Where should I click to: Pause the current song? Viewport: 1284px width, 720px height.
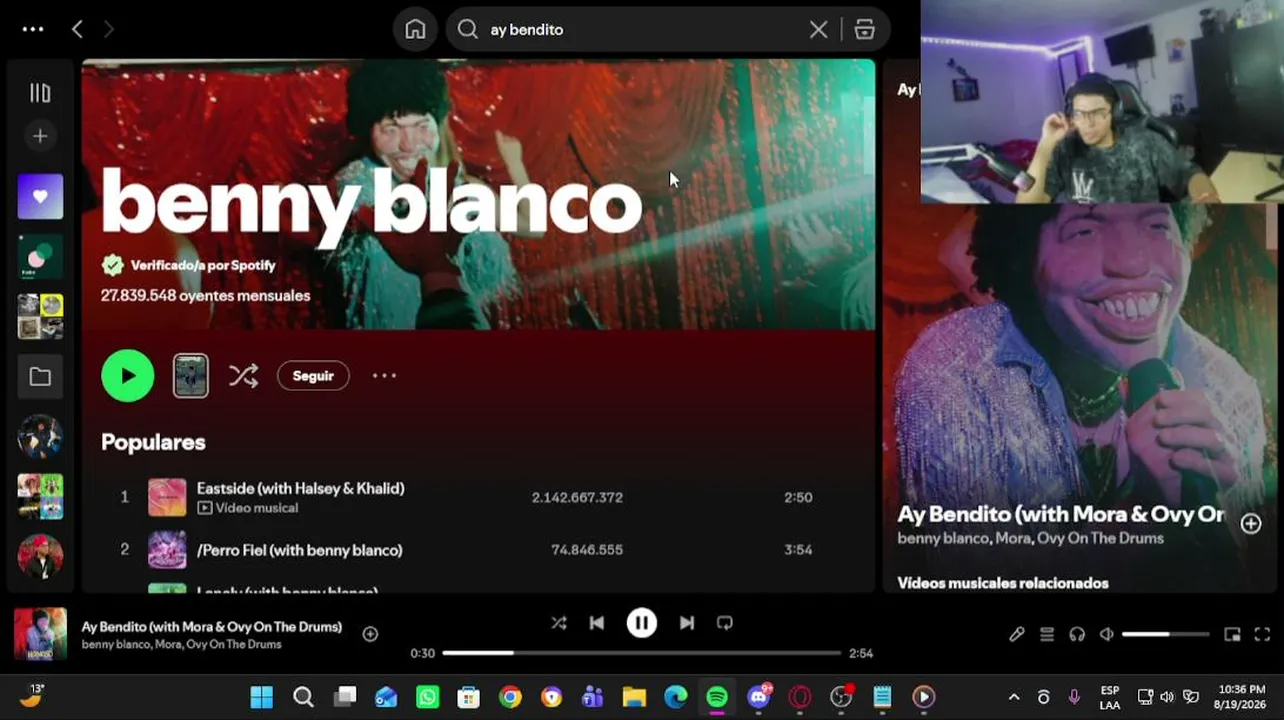tap(642, 623)
